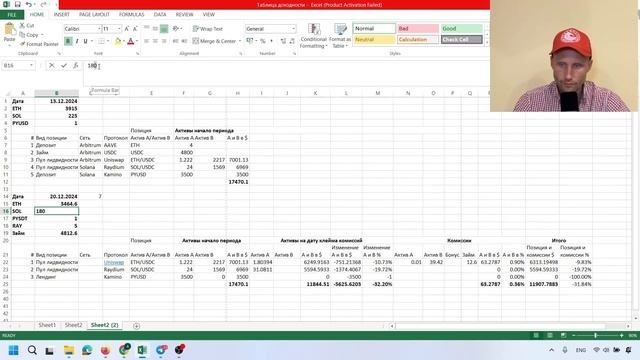This screenshot has width=640, height=360.
Task: Decrease font size with smaller A icon
Action: click(x=135, y=29)
